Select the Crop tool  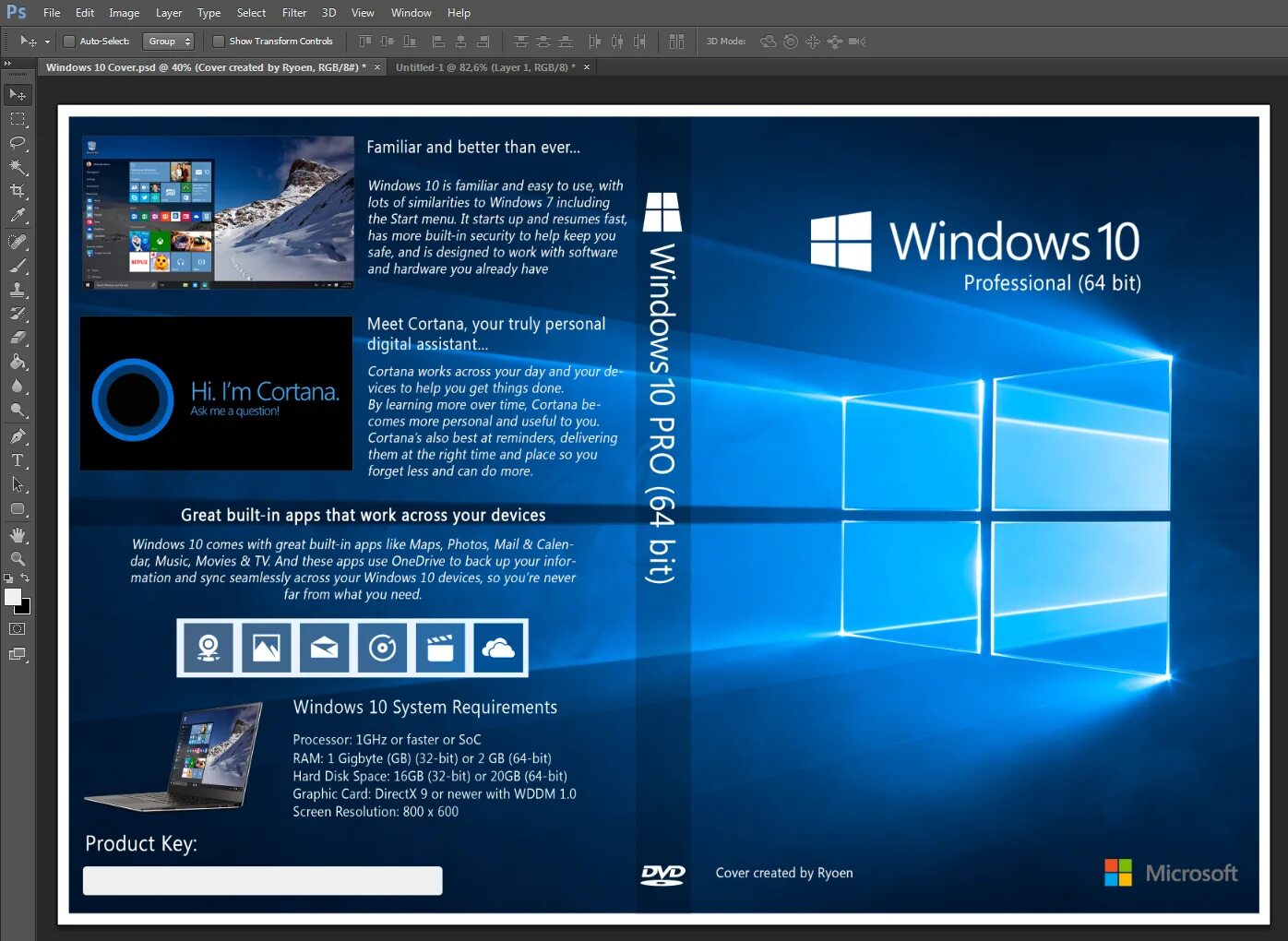[x=18, y=191]
